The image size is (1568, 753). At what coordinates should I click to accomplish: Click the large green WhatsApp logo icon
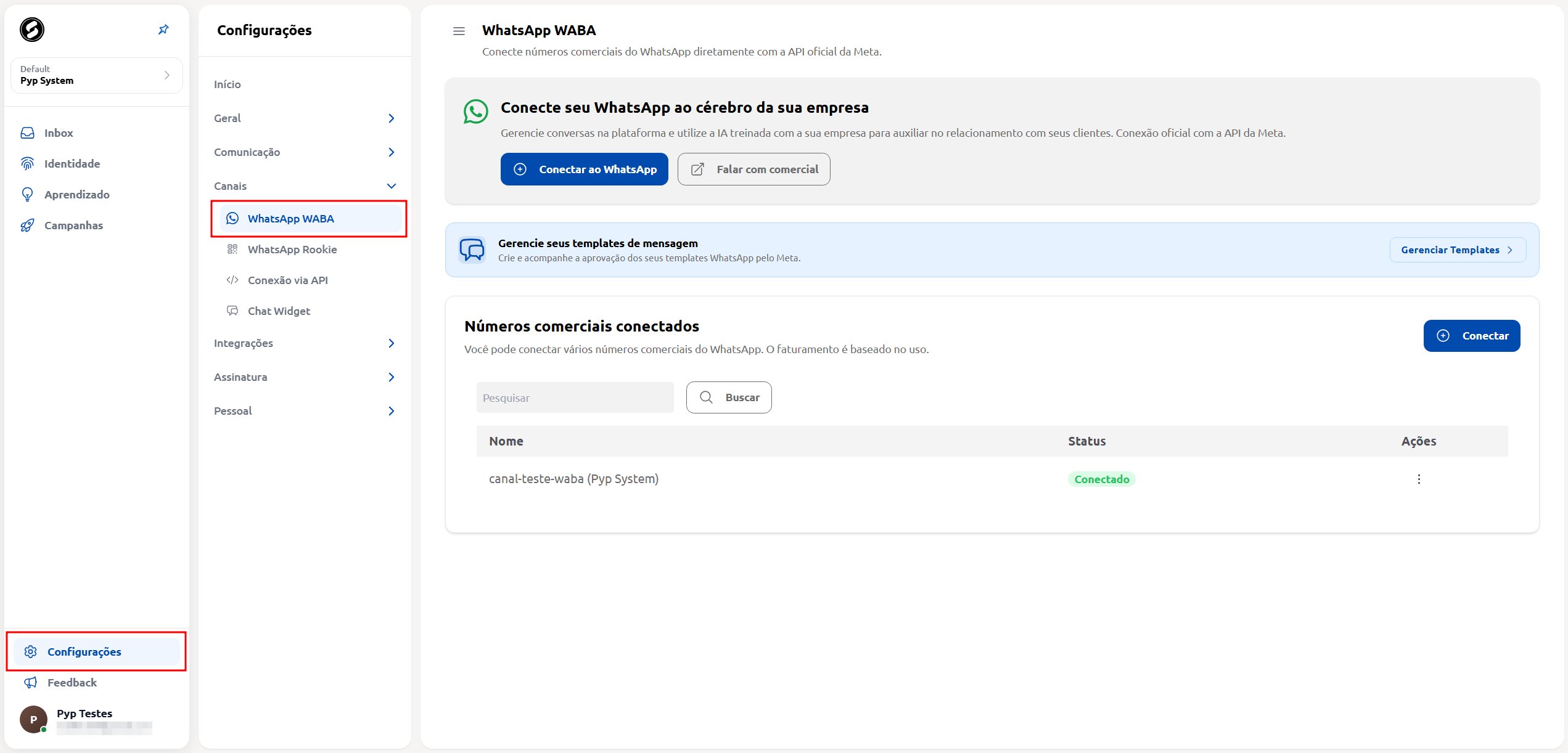coord(475,112)
